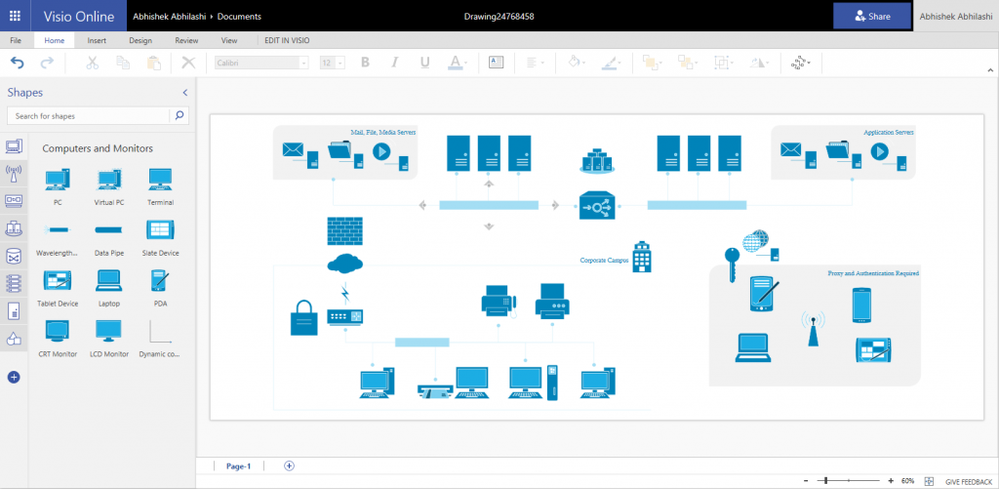Click the zoom slider handle
The width and height of the screenshot is (999, 489).
point(826,481)
